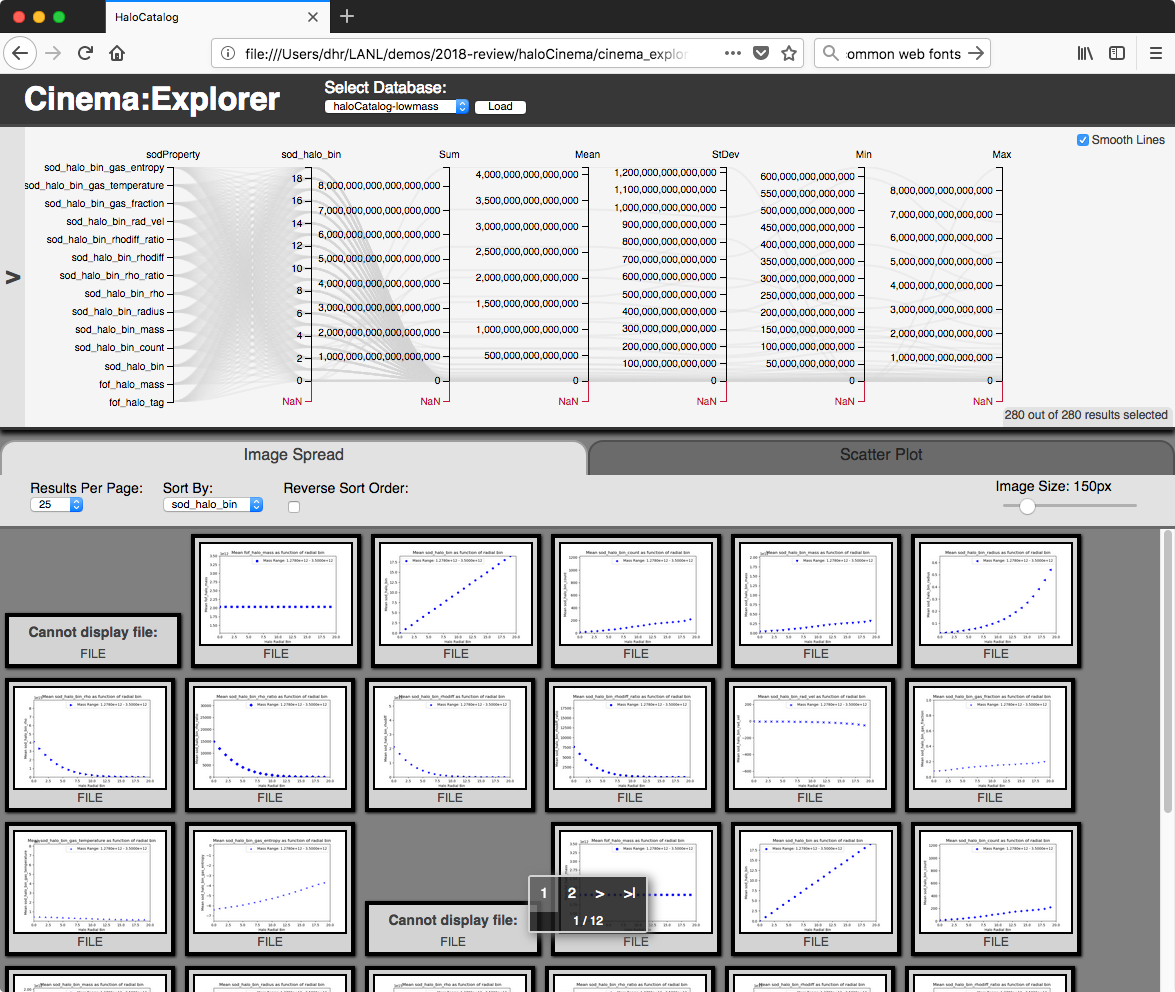Go back to the previous page
This screenshot has width=1175, height=992.
coord(20,53)
